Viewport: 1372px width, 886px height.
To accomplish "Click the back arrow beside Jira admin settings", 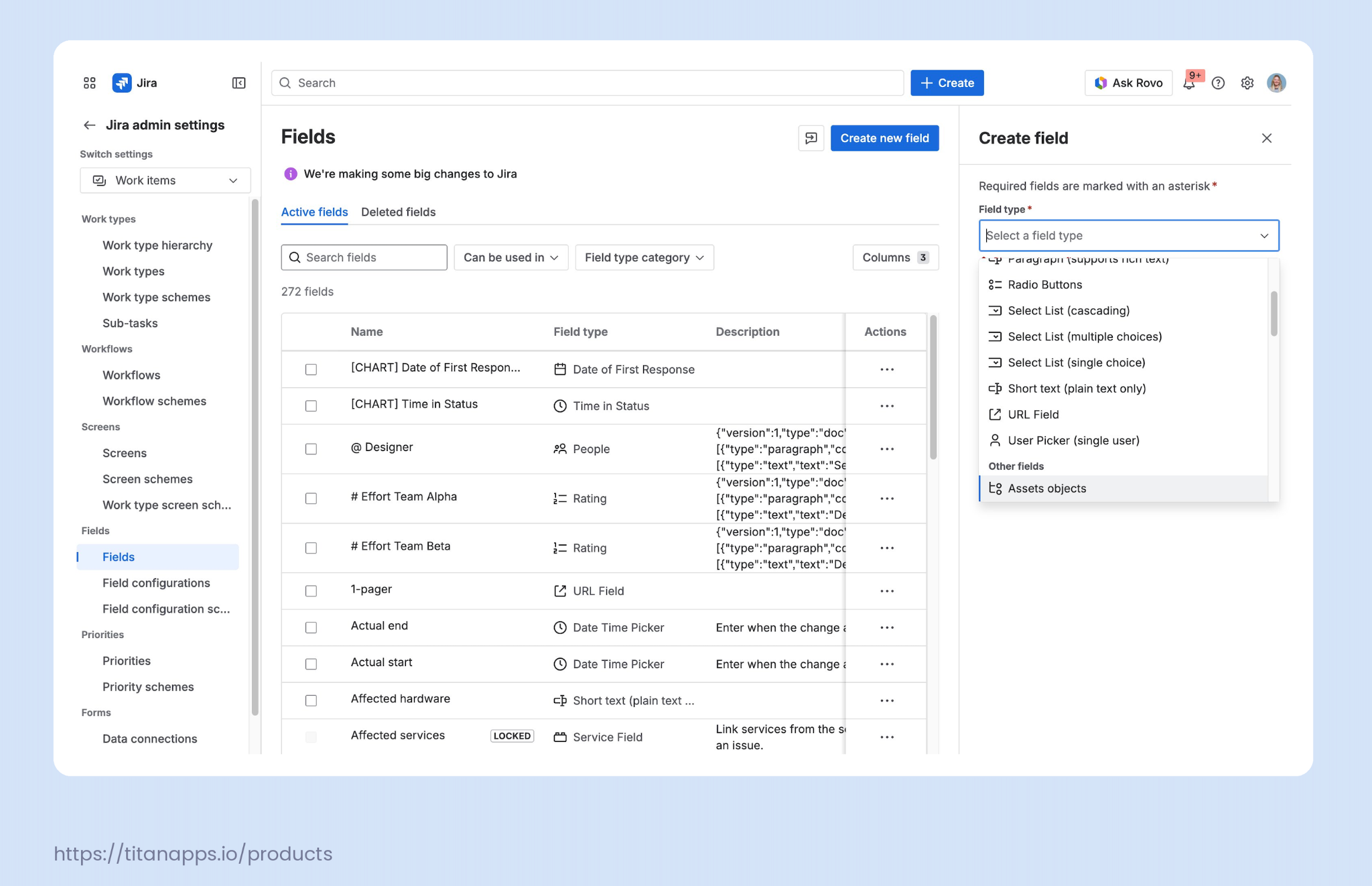I will (90, 125).
